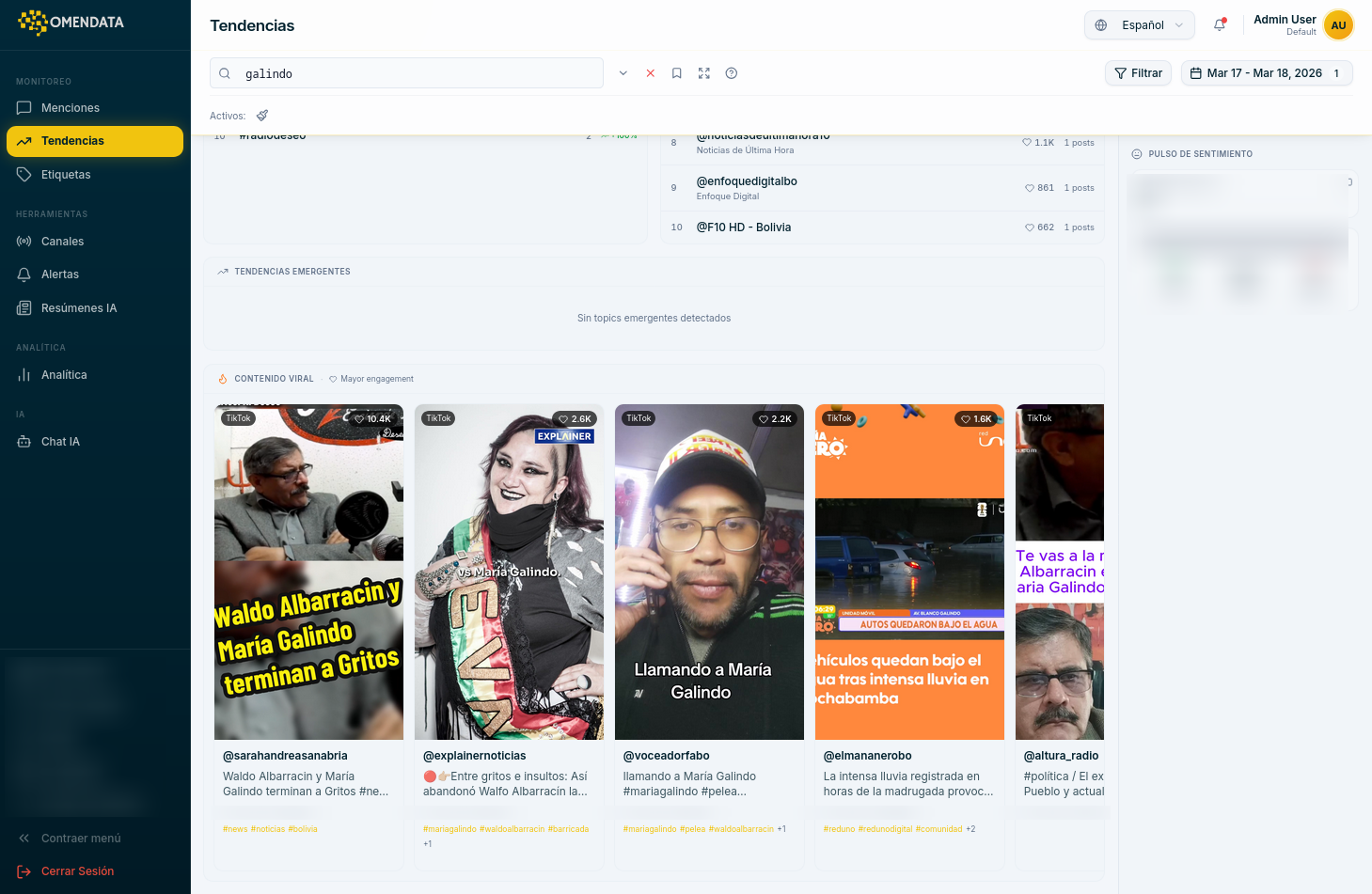
Task: Select Tendencias in the sidebar
Action: [x=73, y=141]
